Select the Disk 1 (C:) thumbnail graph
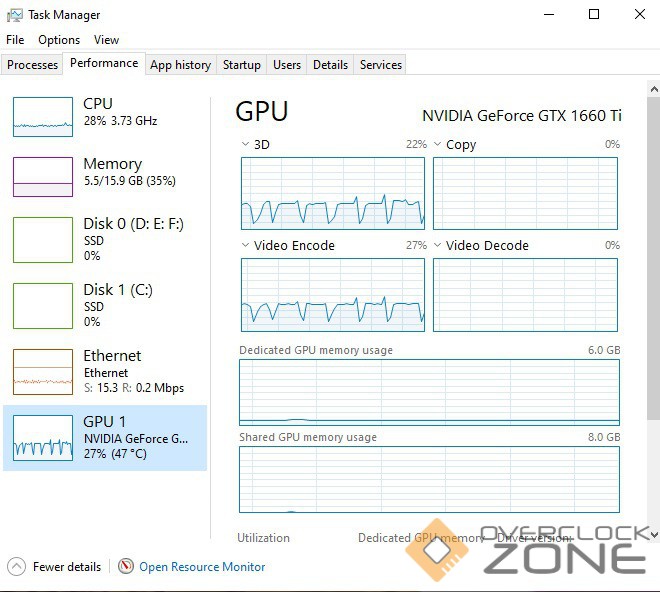 click(43, 305)
